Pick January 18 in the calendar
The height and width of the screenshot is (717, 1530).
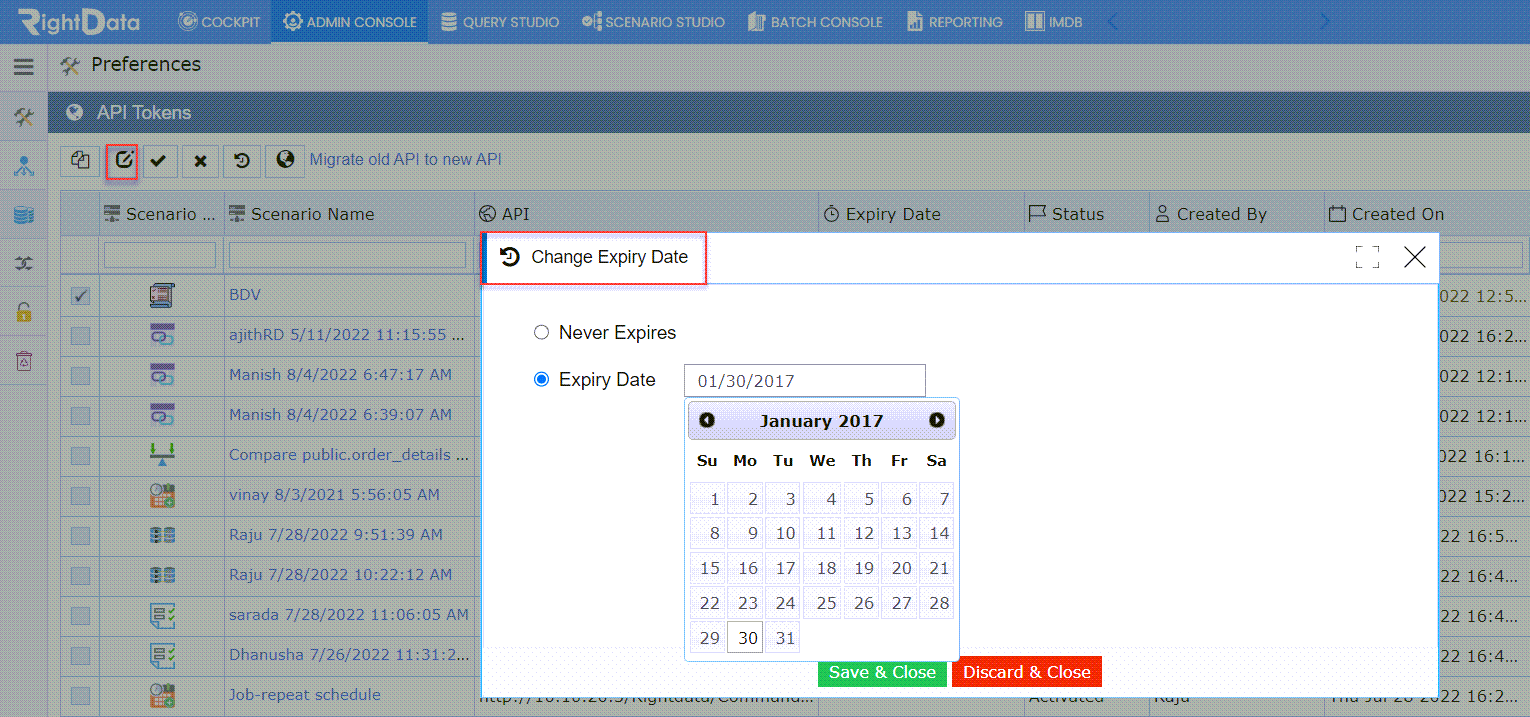tap(826, 568)
